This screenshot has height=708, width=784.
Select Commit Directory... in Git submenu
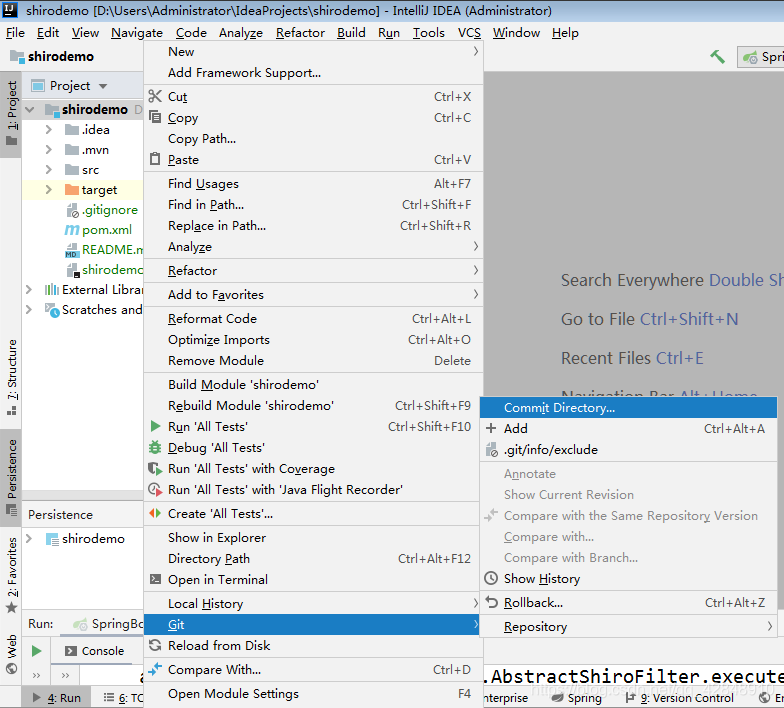[x=628, y=408]
